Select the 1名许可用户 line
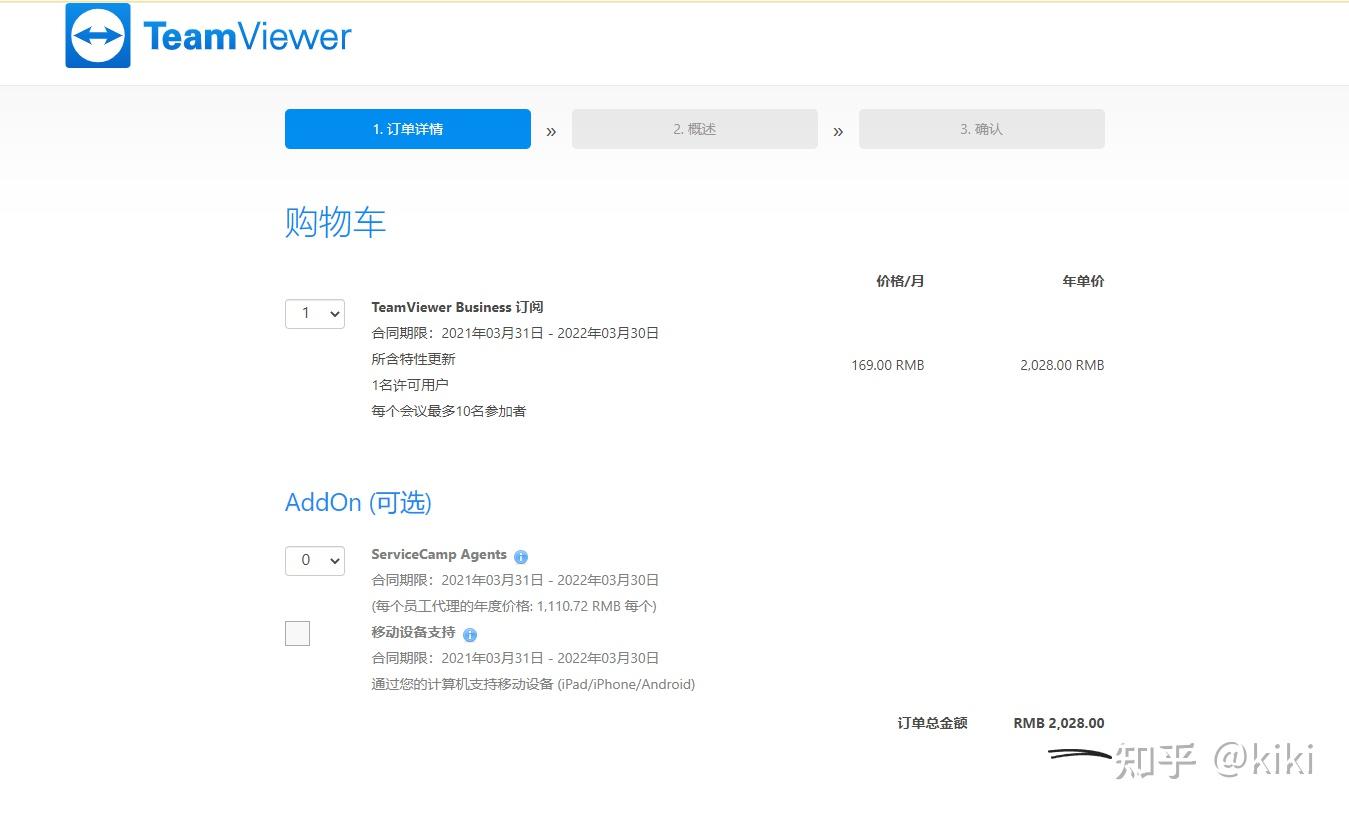This screenshot has width=1349, height=815. click(x=410, y=385)
